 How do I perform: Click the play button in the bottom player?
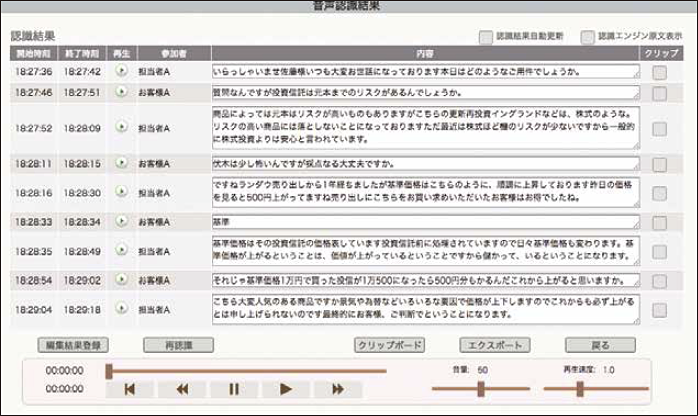[x=285, y=389]
